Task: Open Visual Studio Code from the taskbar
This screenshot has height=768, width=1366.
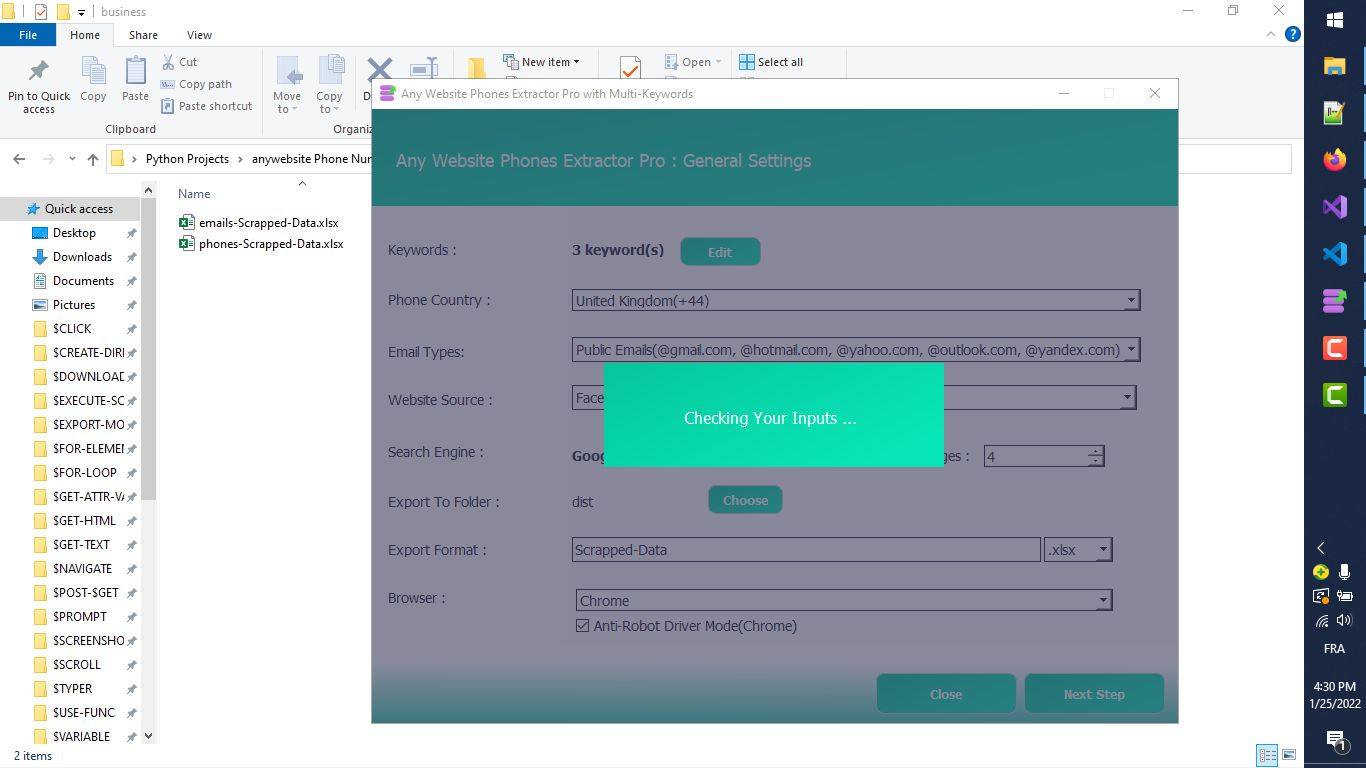Action: coord(1335,254)
